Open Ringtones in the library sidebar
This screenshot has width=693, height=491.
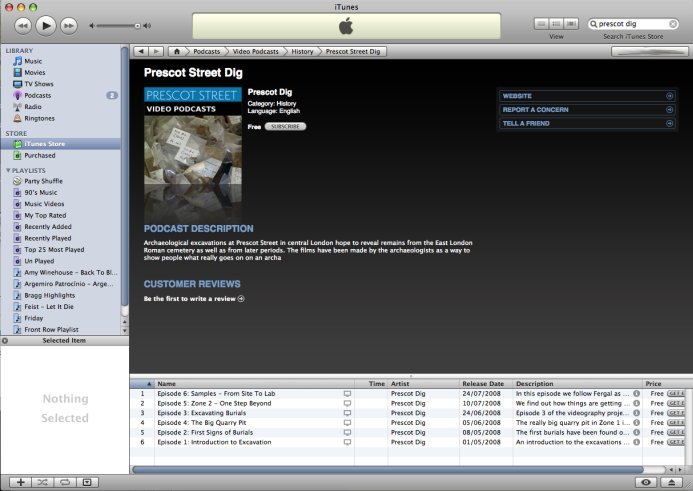pyautogui.click(x=39, y=118)
